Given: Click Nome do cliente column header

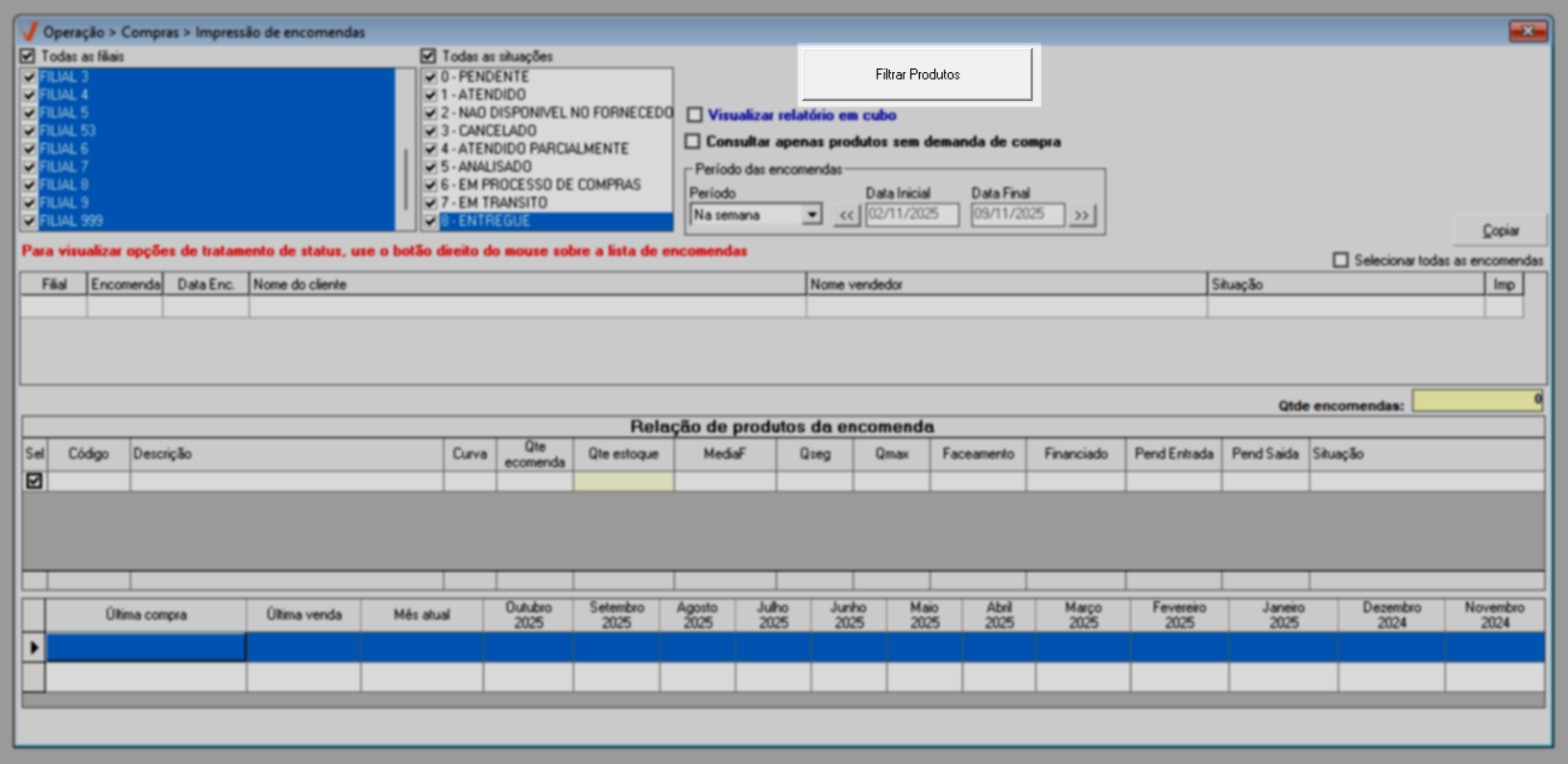Looking at the screenshot, I should point(527,284).
